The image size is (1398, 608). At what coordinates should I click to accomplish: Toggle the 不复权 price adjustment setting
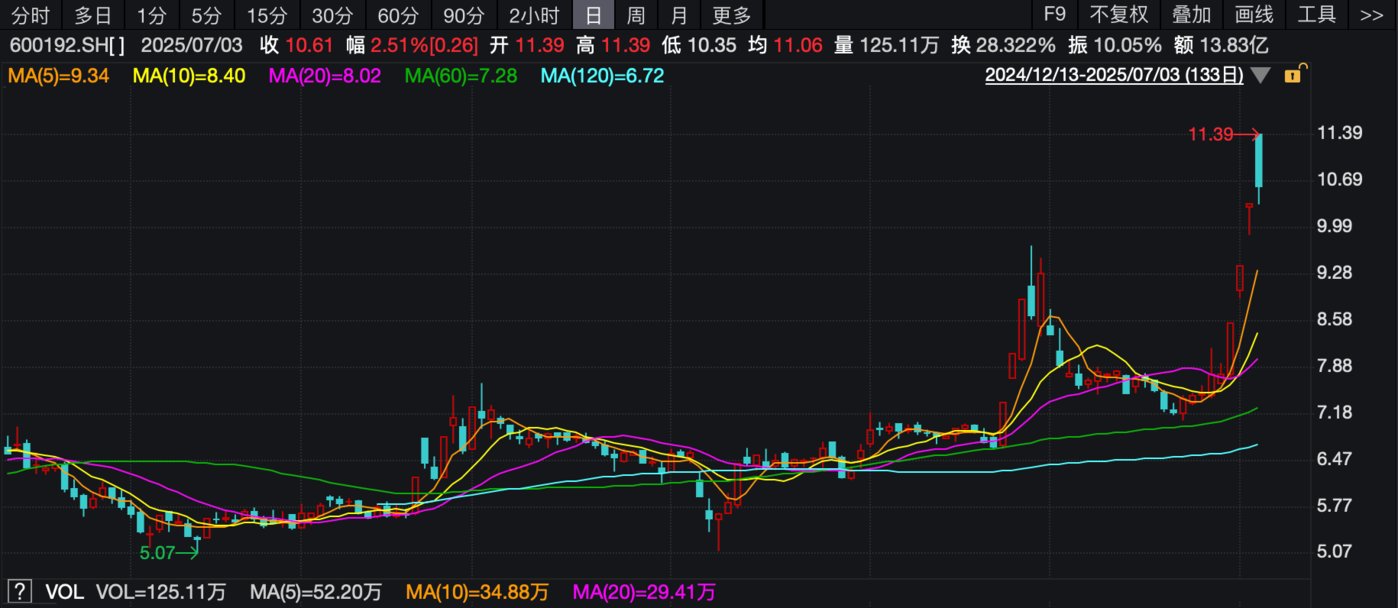point(1119,15)
